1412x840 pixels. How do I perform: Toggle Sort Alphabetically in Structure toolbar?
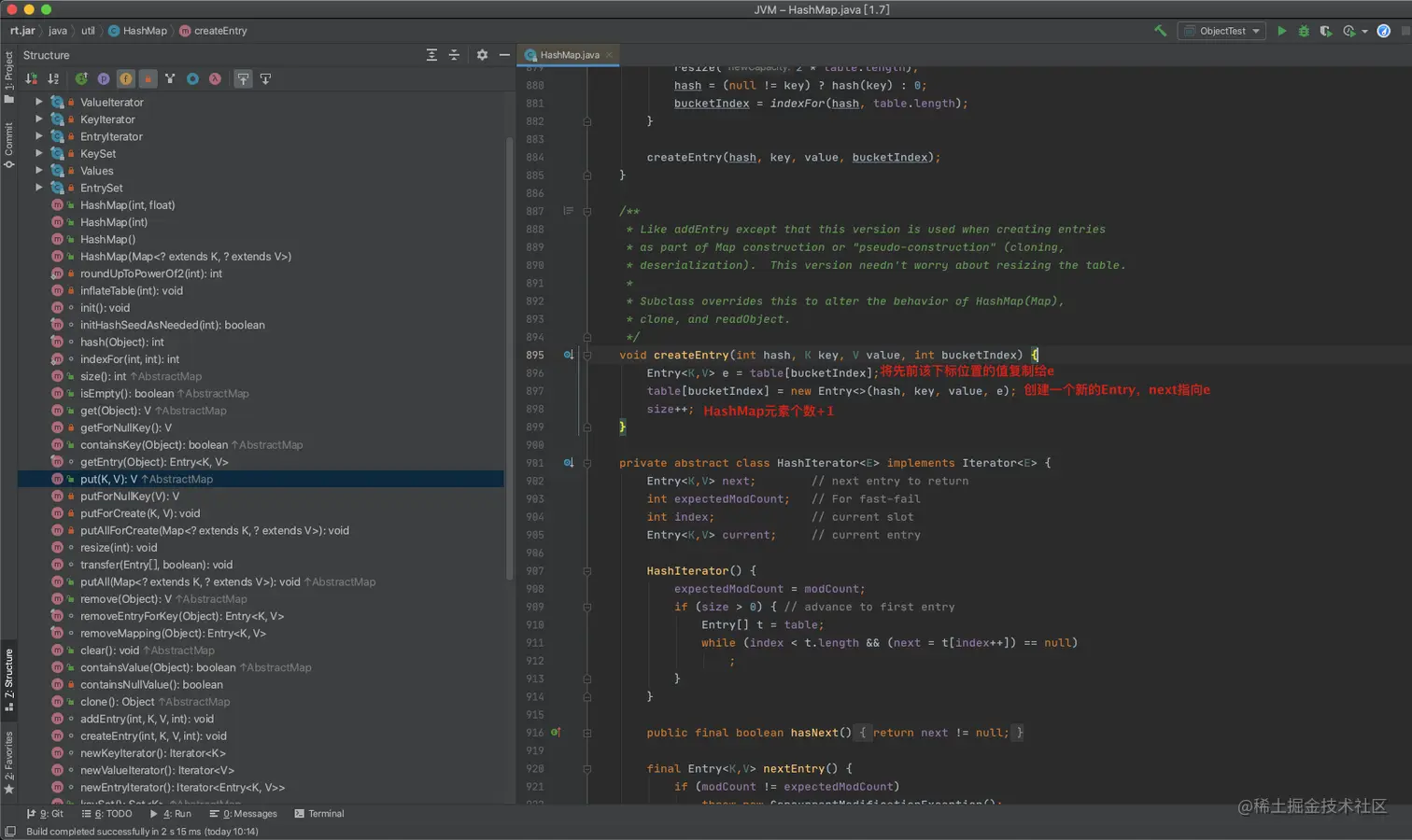tap(53, 79)
